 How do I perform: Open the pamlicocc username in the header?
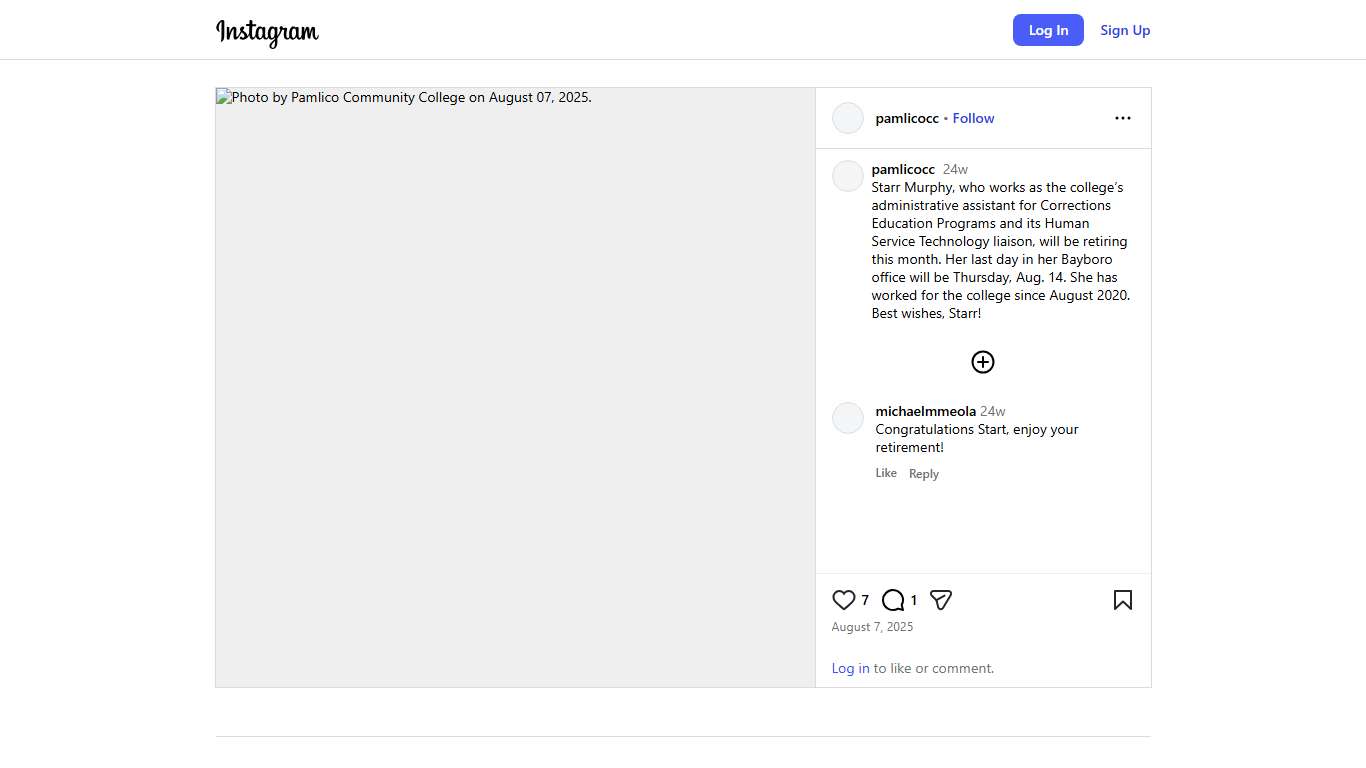pos(907,118)
